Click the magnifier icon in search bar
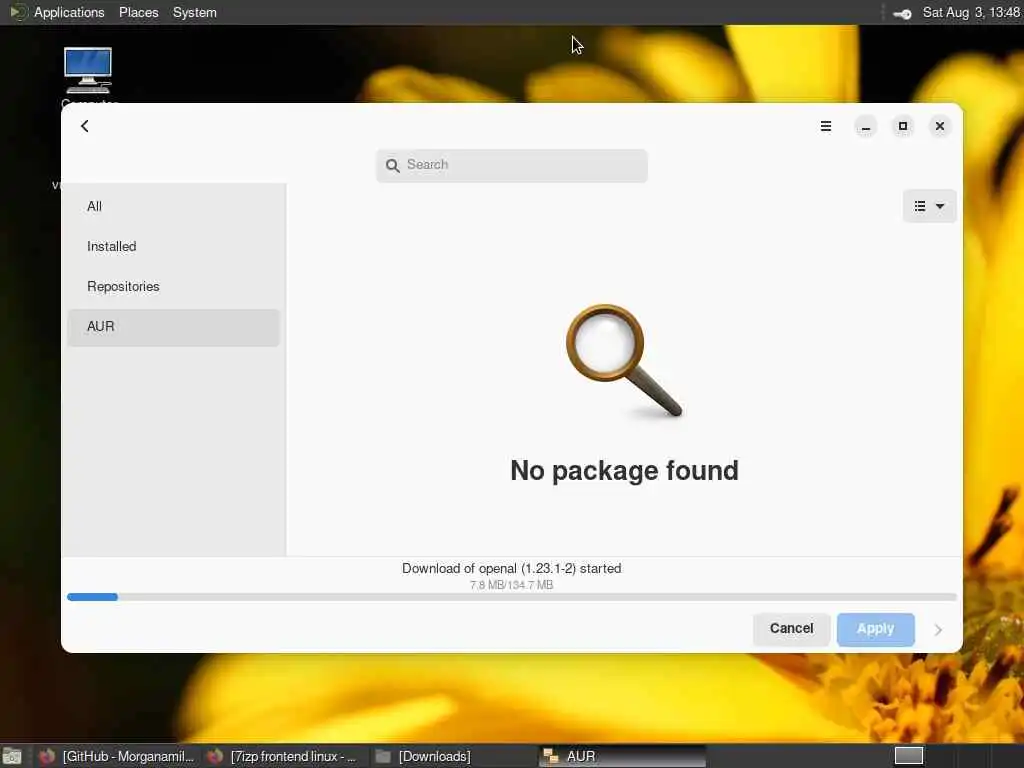The image size is (1024, 768). pos(392,166)
